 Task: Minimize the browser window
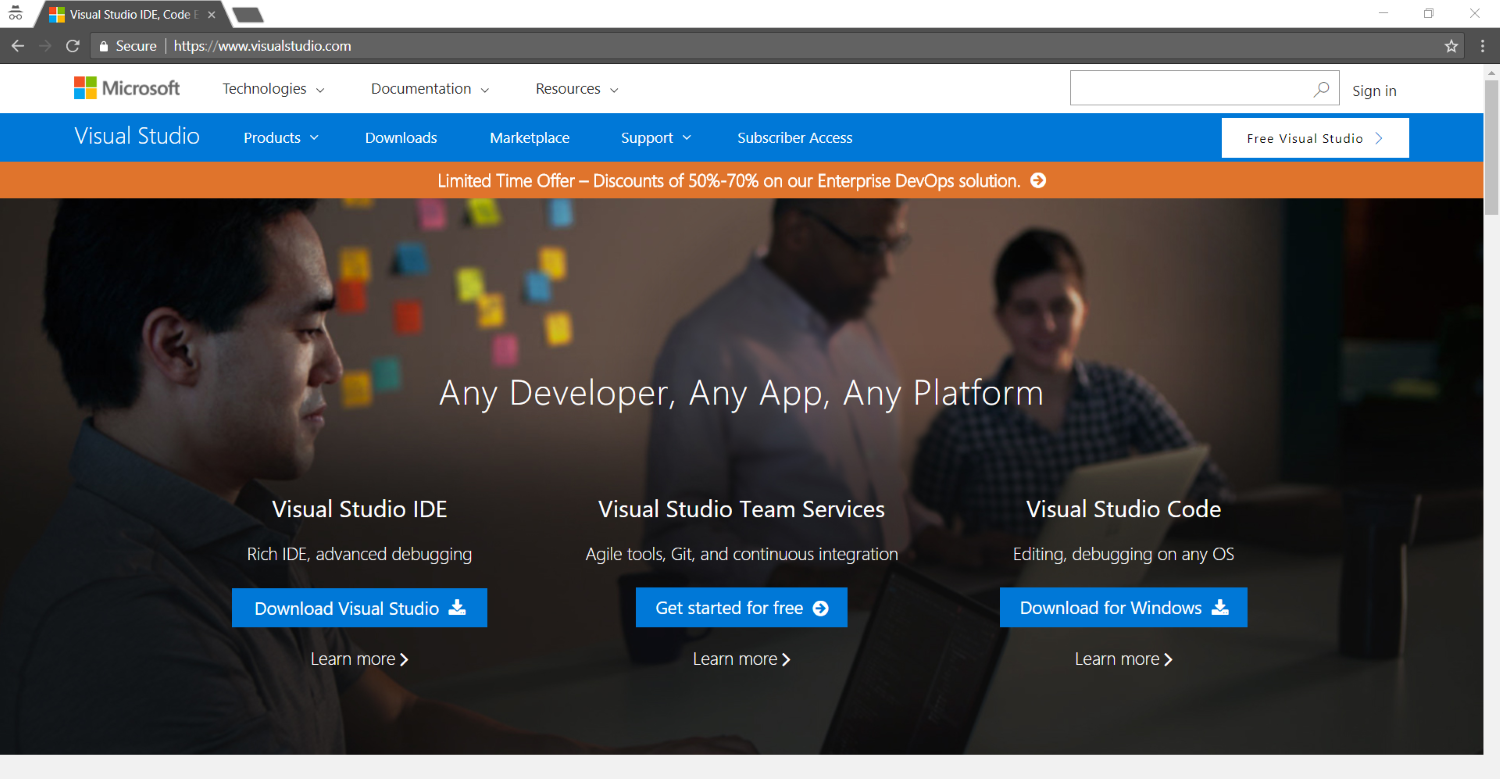coord(1384,13)
